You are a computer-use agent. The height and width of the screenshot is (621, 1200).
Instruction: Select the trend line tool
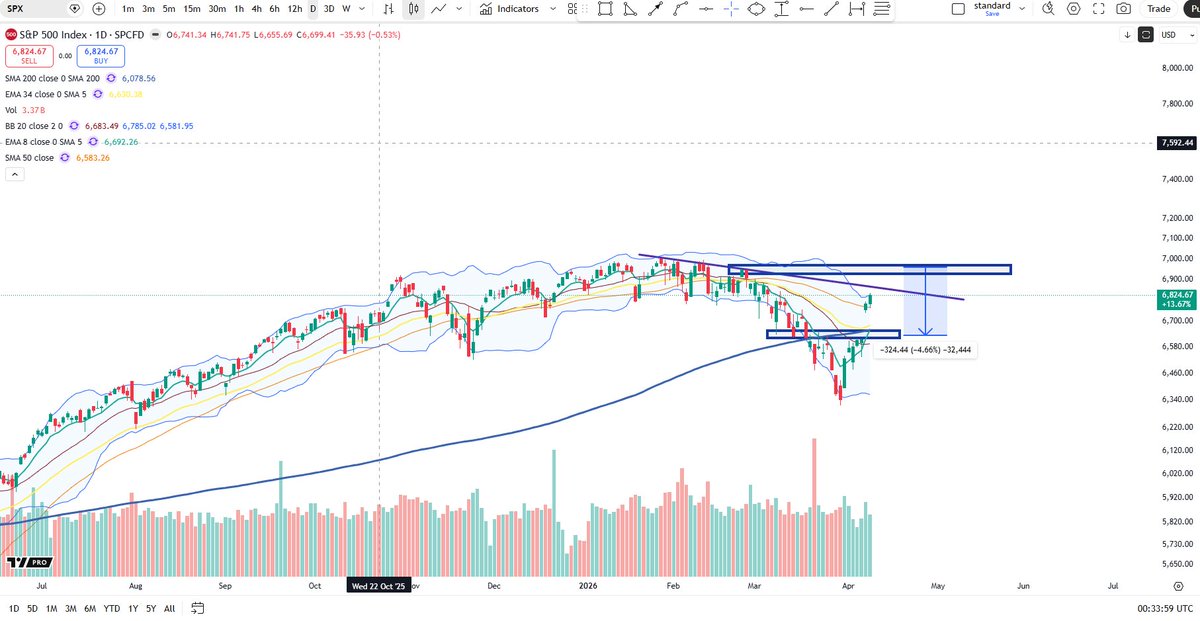pos(831,9)
